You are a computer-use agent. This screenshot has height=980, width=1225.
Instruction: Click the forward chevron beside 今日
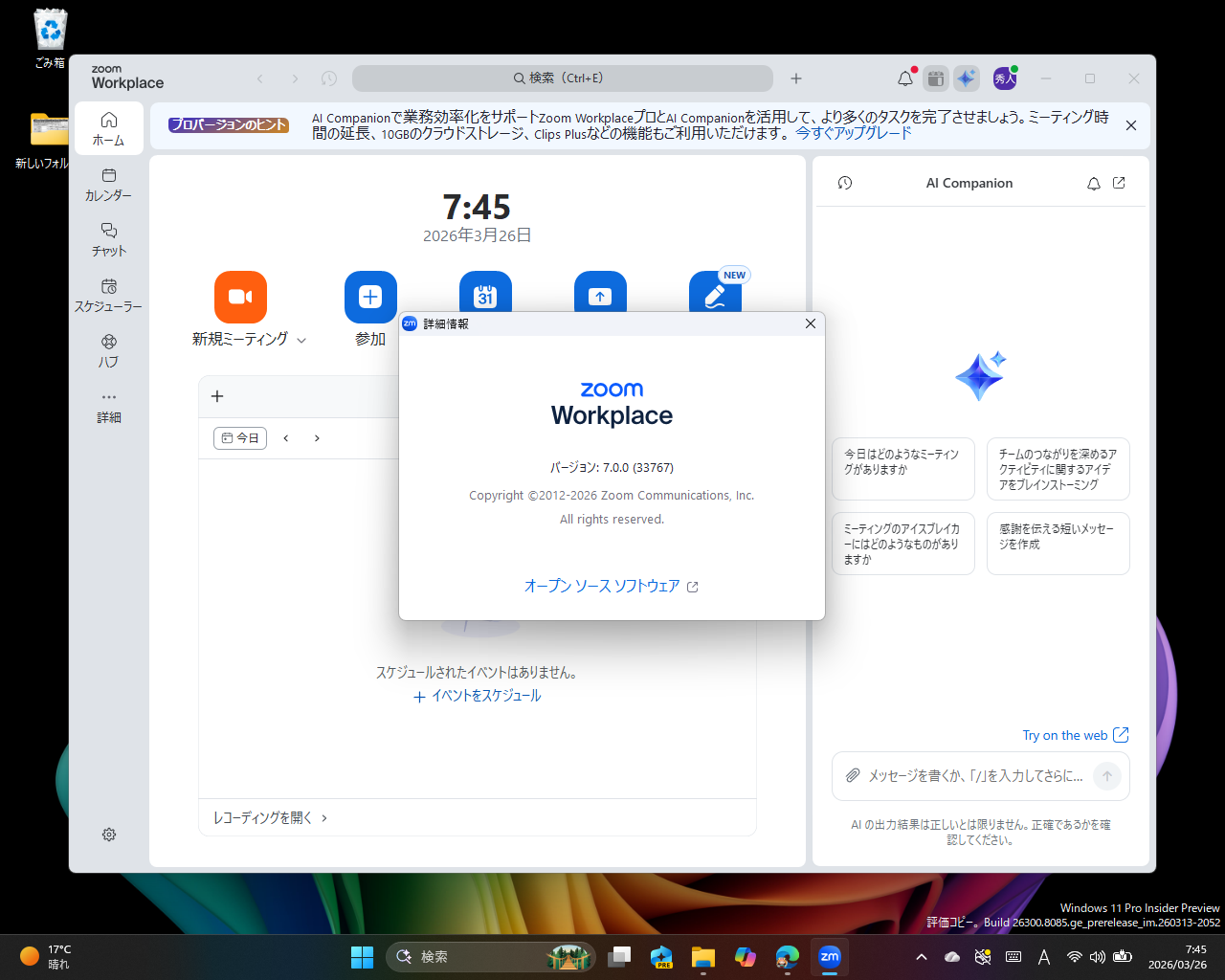[316, 437]
